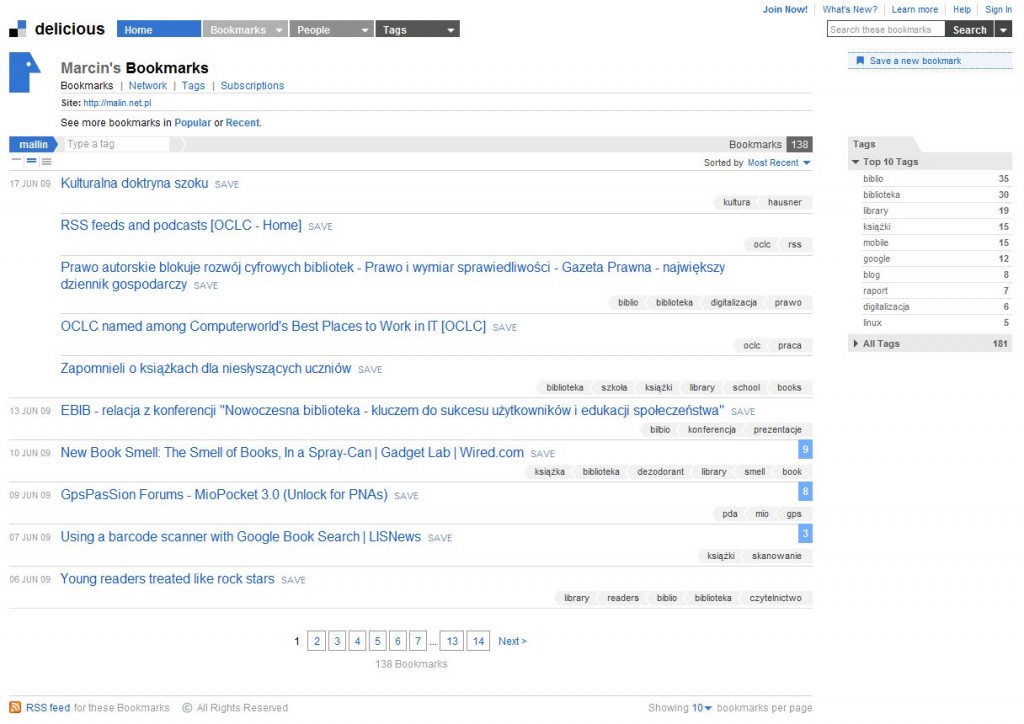Open the Bookmarks menu dropdown arrow
1024x724 pixels.
279,30
